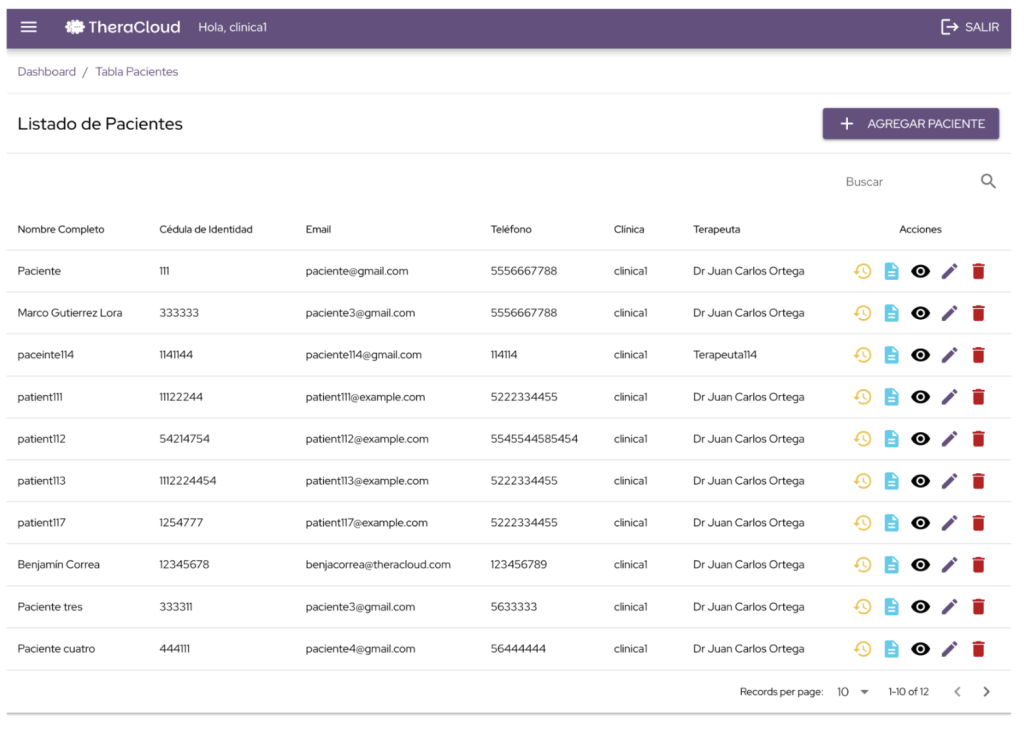Open the hamburger menu
Image resolution: width=1024 pixels, height=729 pixels.
tap(29, 27)
